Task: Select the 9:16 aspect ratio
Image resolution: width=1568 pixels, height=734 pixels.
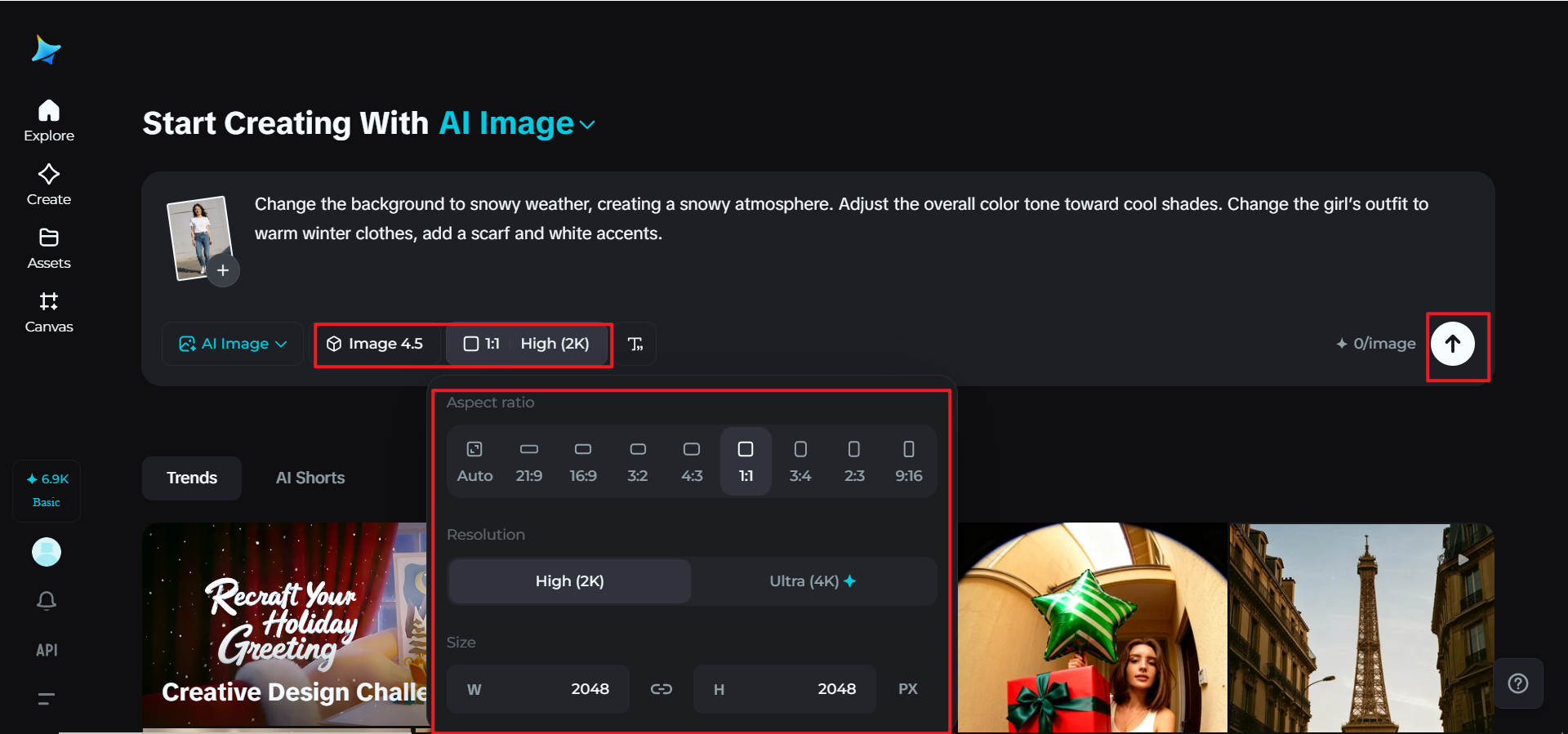Action: 909,461
